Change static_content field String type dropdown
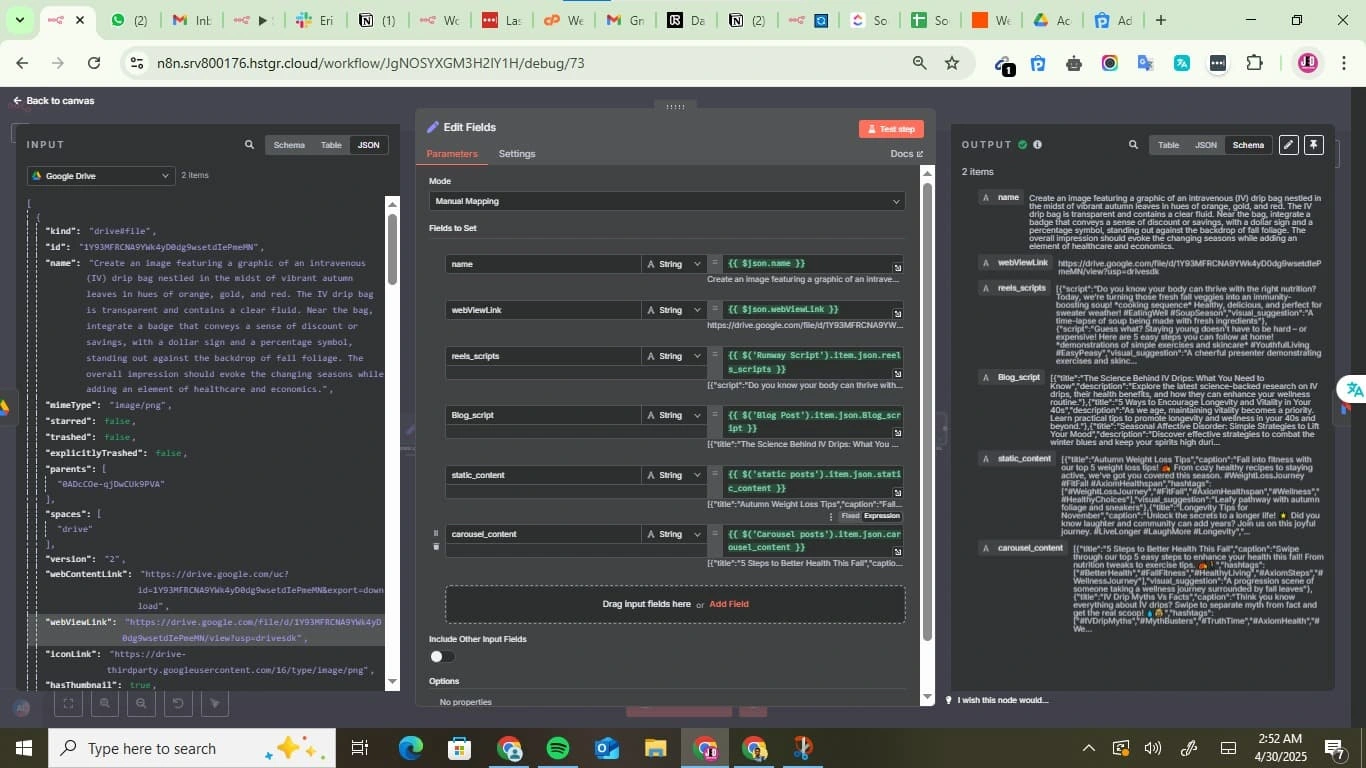 674,475
